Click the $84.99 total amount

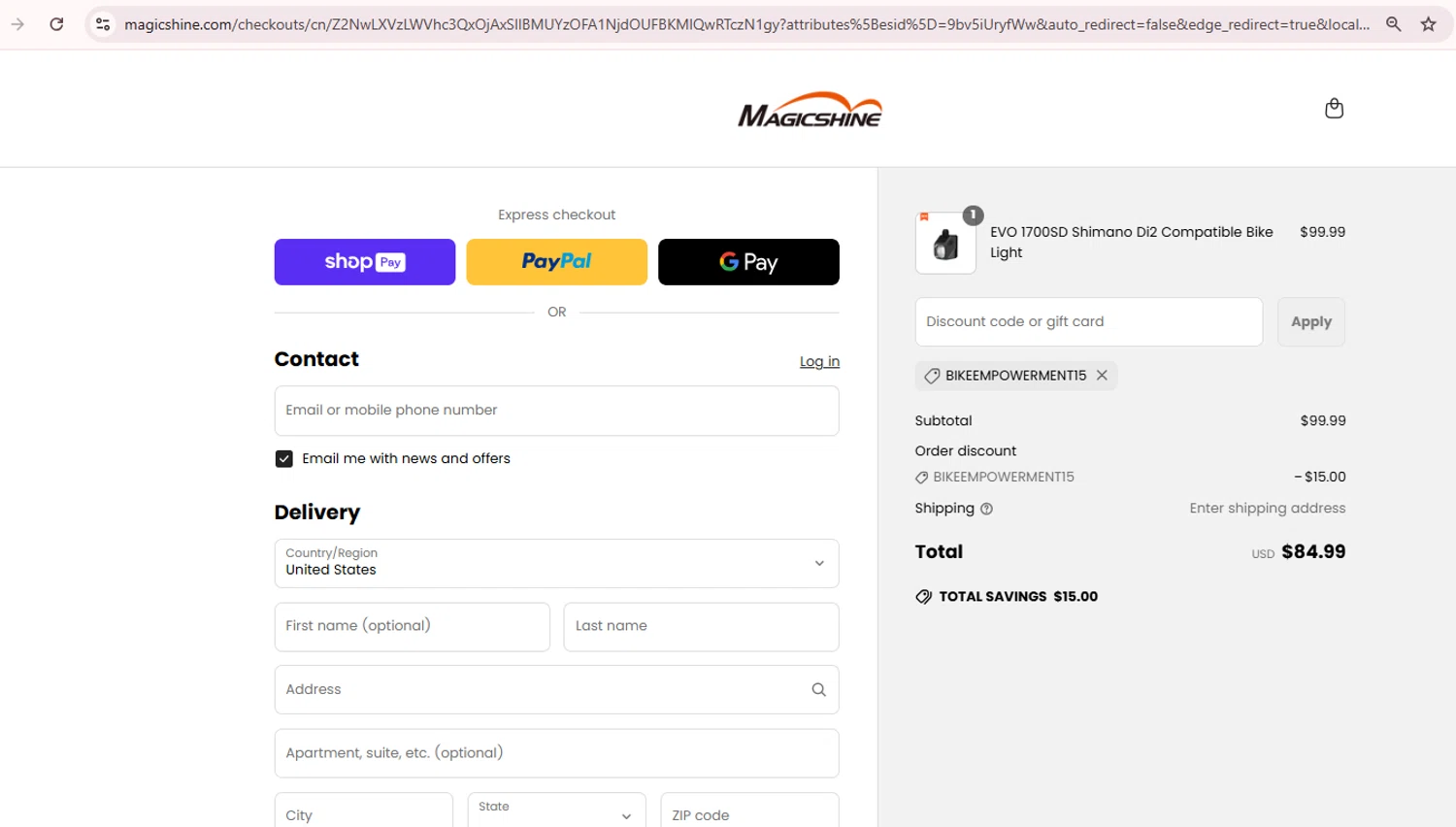pyautogui.click(x=1313, y=551)
